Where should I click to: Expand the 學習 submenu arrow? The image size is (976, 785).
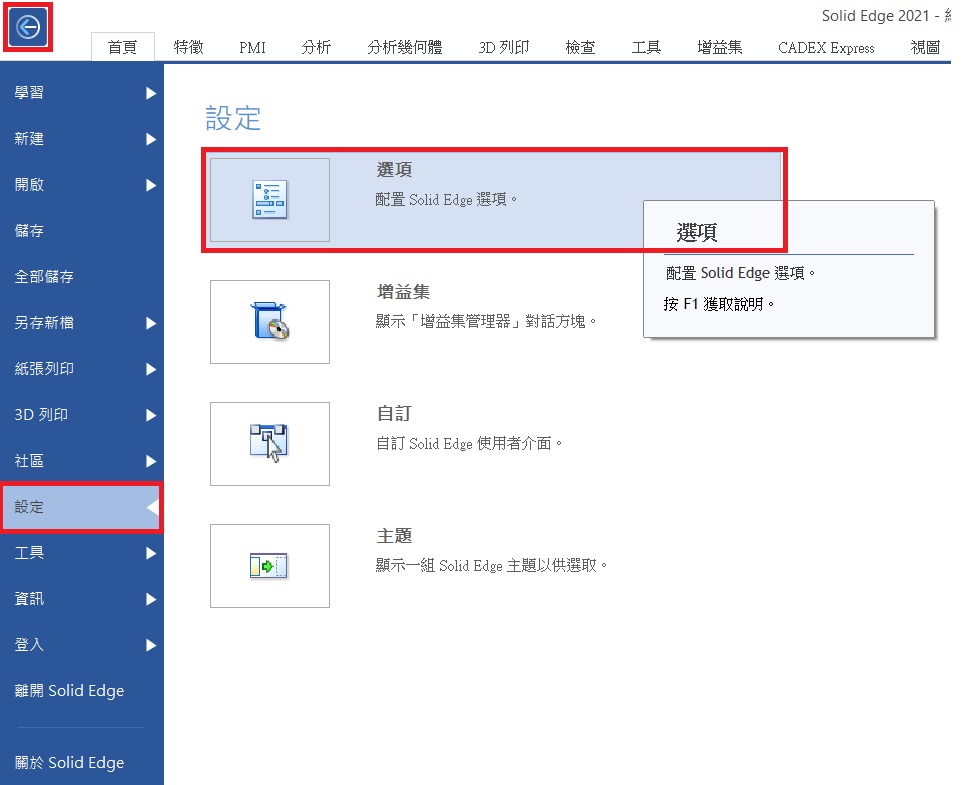pos(151,93)
